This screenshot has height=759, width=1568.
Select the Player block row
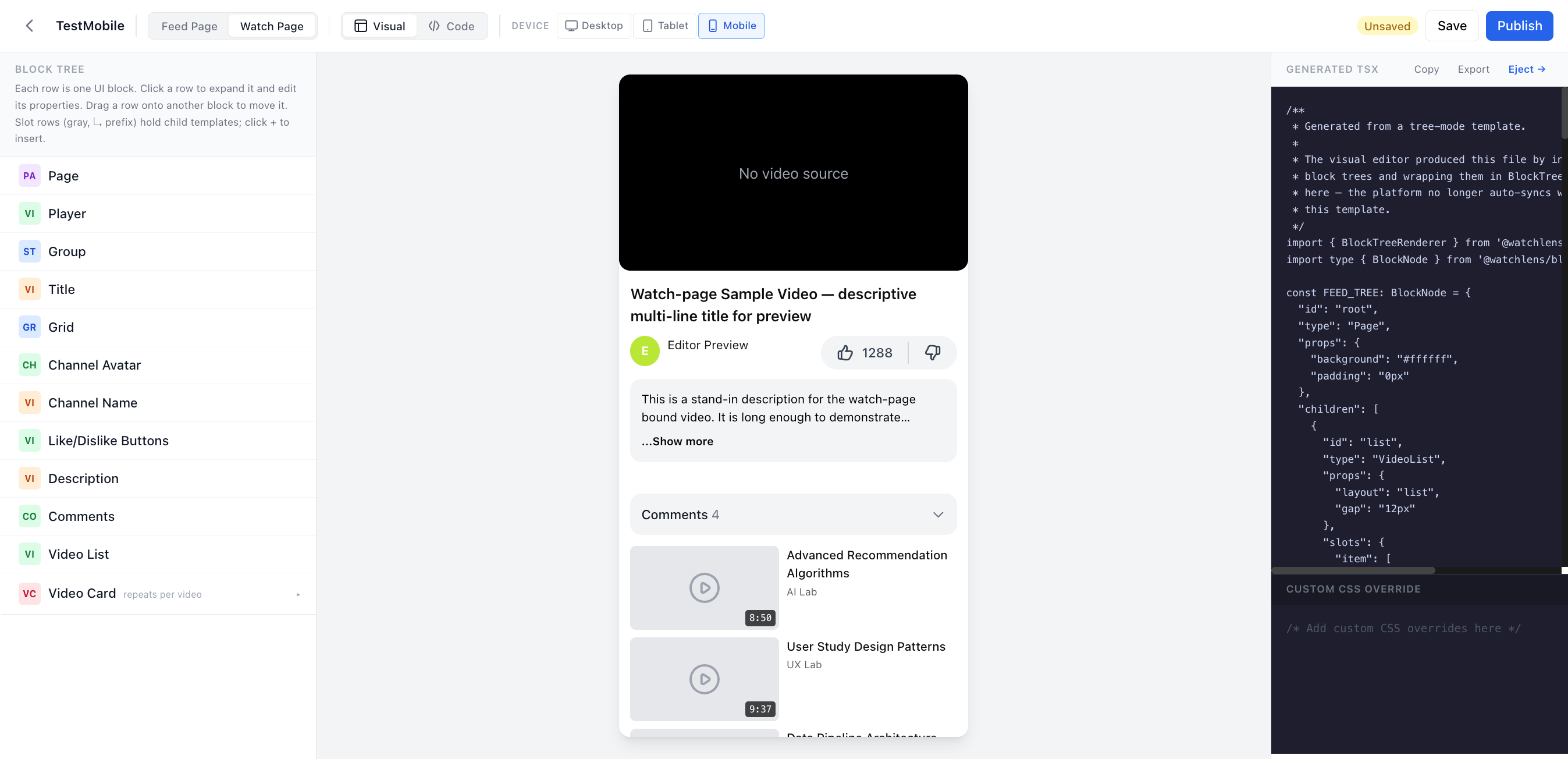[x=158, y=214]
